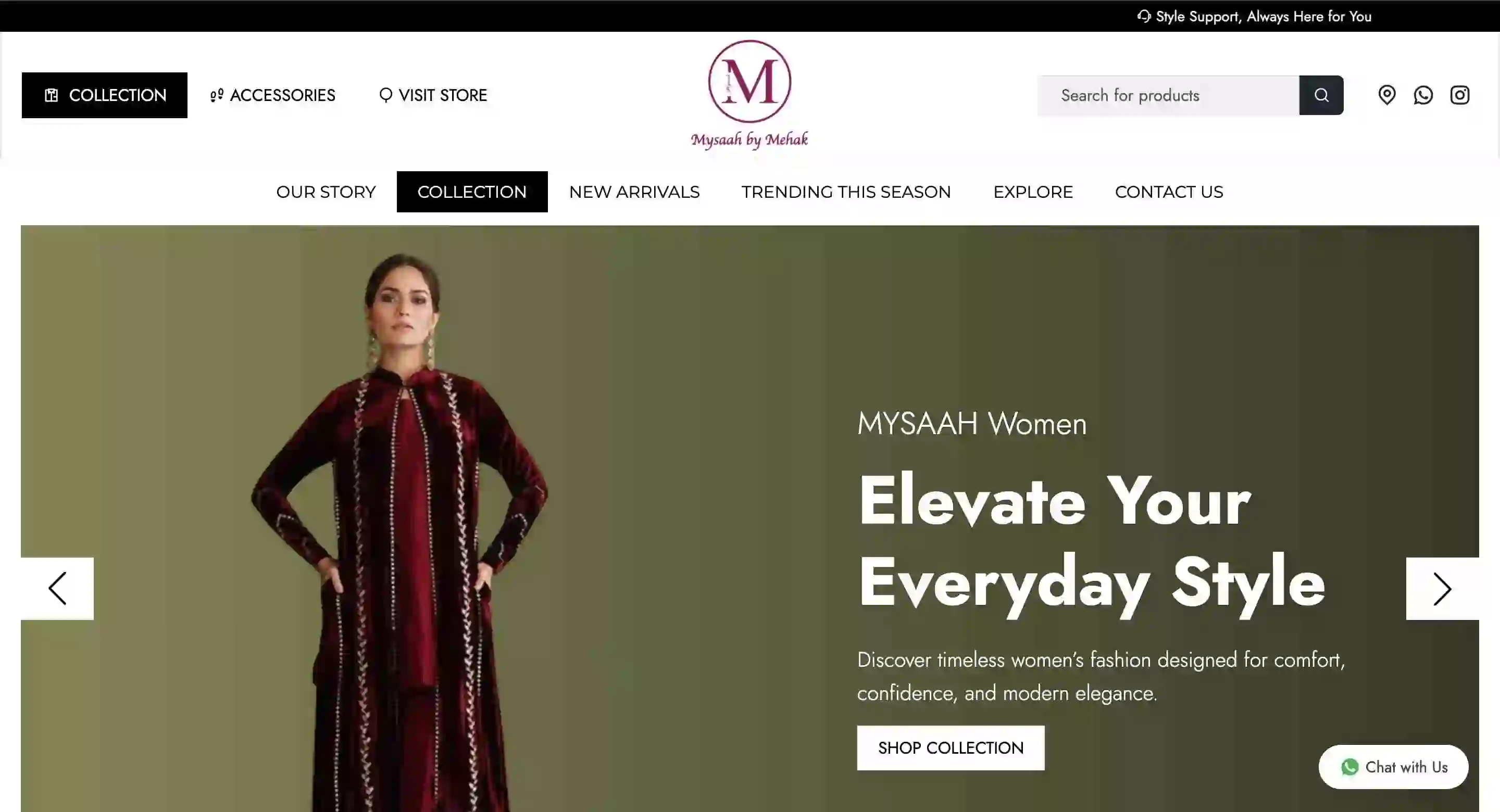The width and height of the screenshot is (1500, 812).
Task: Click the Mysaah by Mehak logo
Action: [749, 95]
